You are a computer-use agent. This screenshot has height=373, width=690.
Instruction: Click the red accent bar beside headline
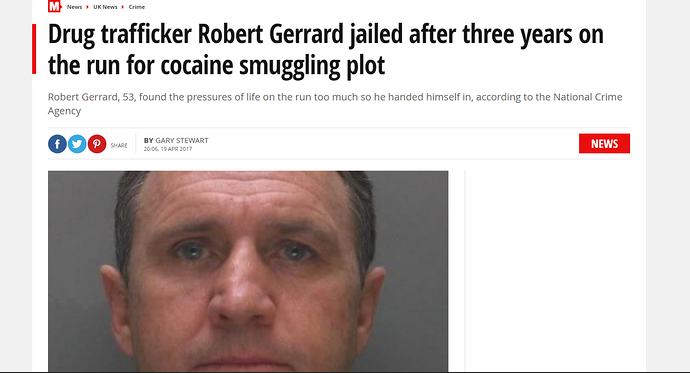tap(34, 49)
